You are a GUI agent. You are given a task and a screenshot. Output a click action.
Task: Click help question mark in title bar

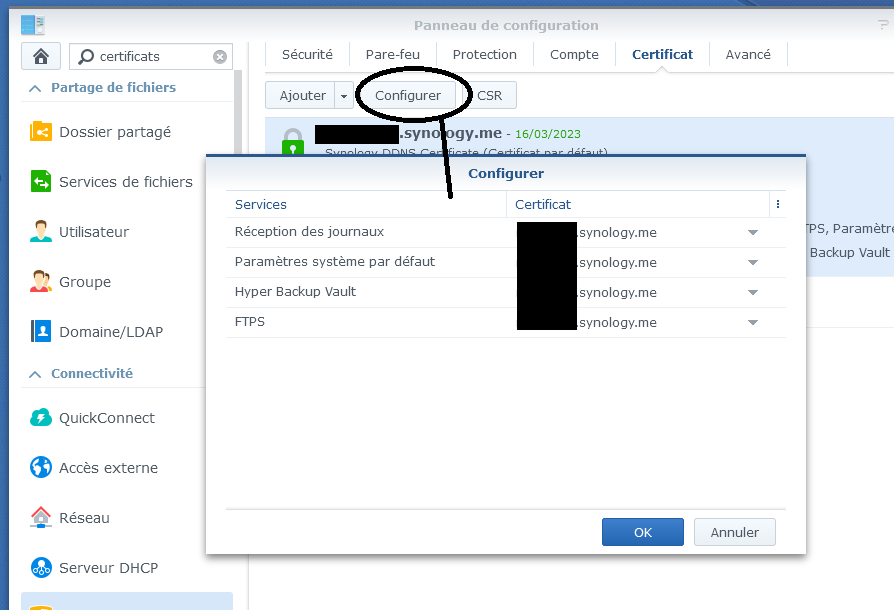[883, 25]
